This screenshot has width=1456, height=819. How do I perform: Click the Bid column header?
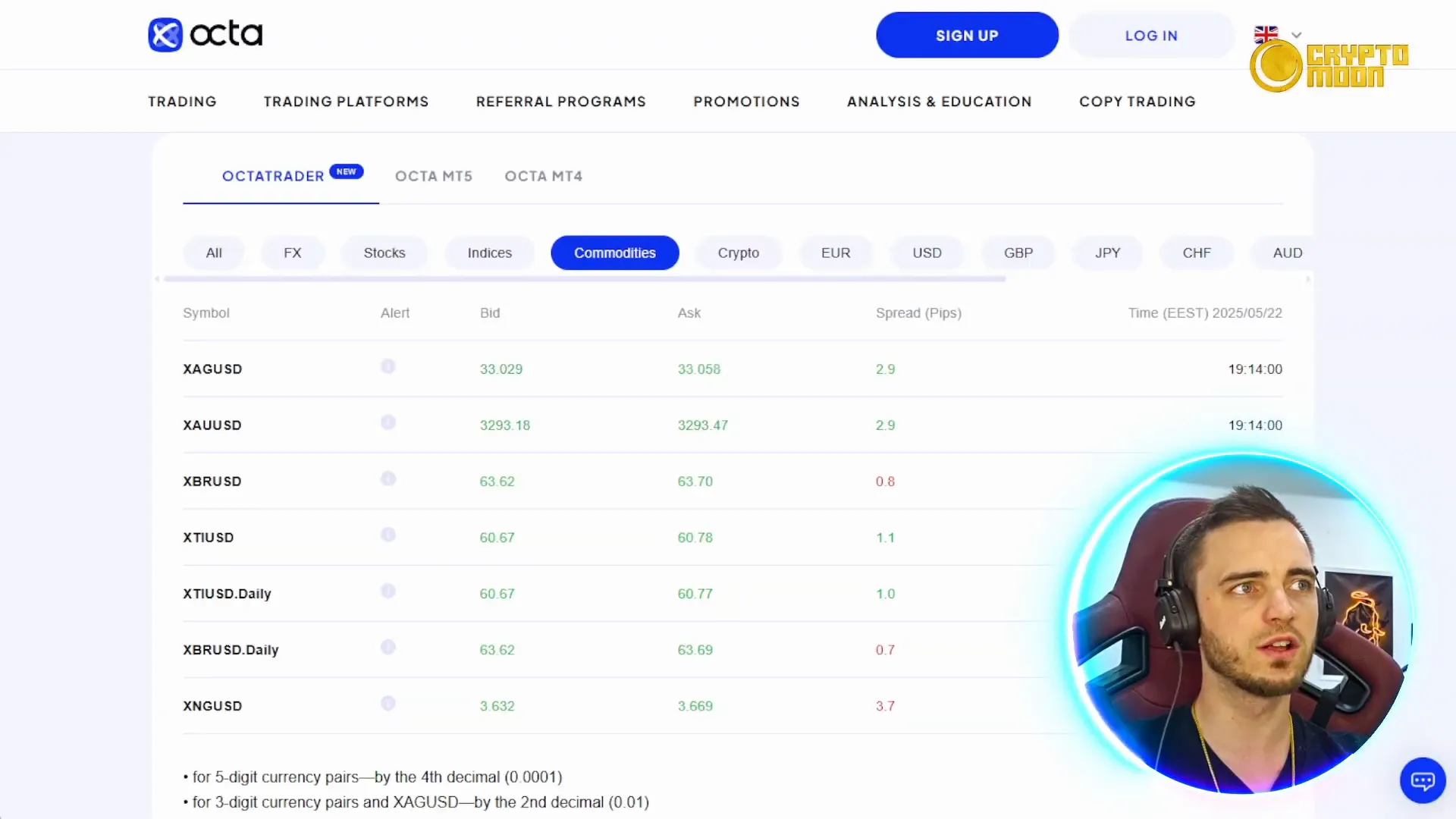pos(490,312)
